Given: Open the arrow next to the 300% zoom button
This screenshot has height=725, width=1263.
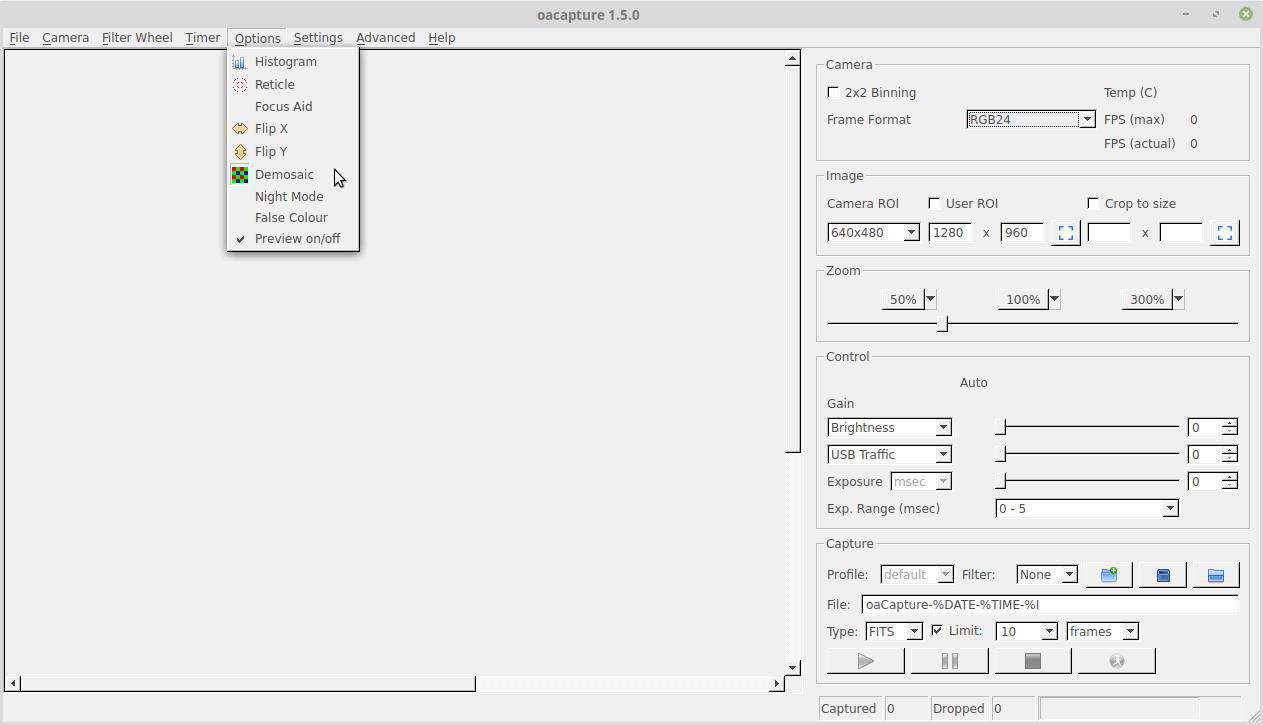Looking at the screenshot, I should tap(1178, 299).
